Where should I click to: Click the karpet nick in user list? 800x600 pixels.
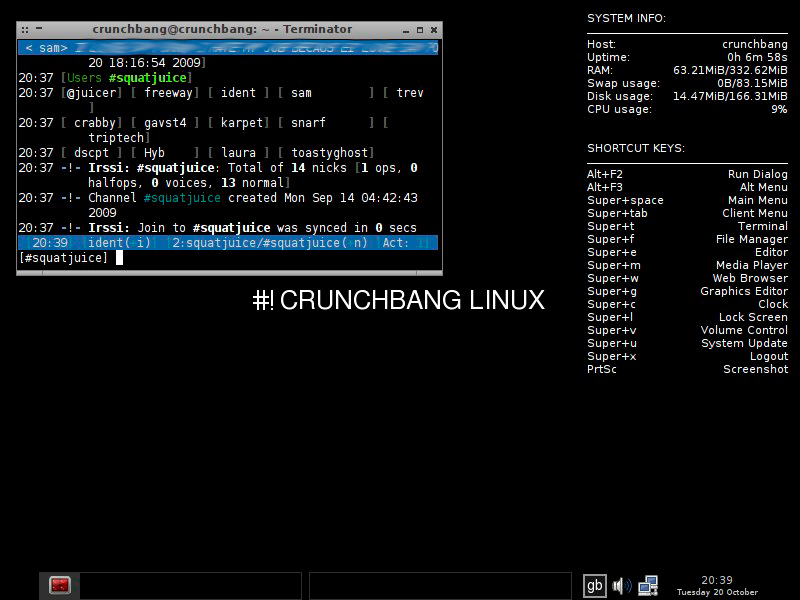(242, 123)
